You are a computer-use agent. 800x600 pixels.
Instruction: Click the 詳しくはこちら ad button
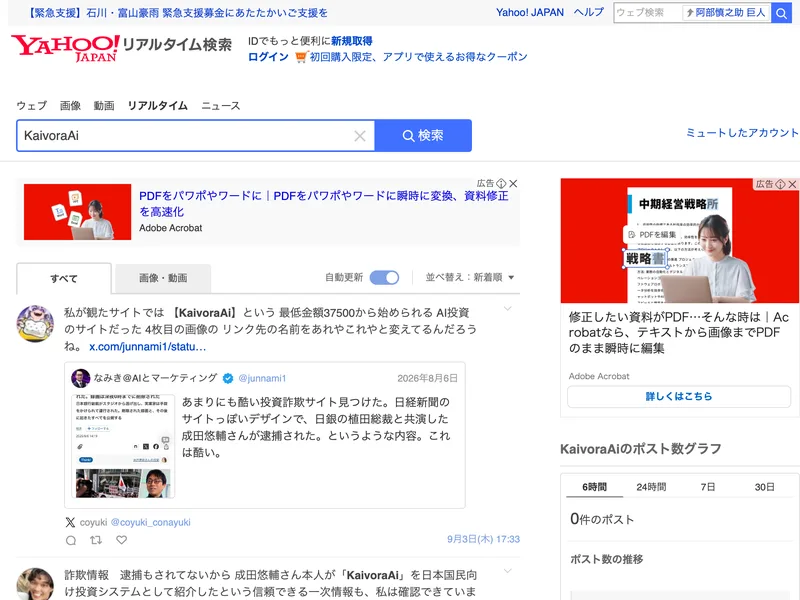pyautogui.click(x=679, y=396)
